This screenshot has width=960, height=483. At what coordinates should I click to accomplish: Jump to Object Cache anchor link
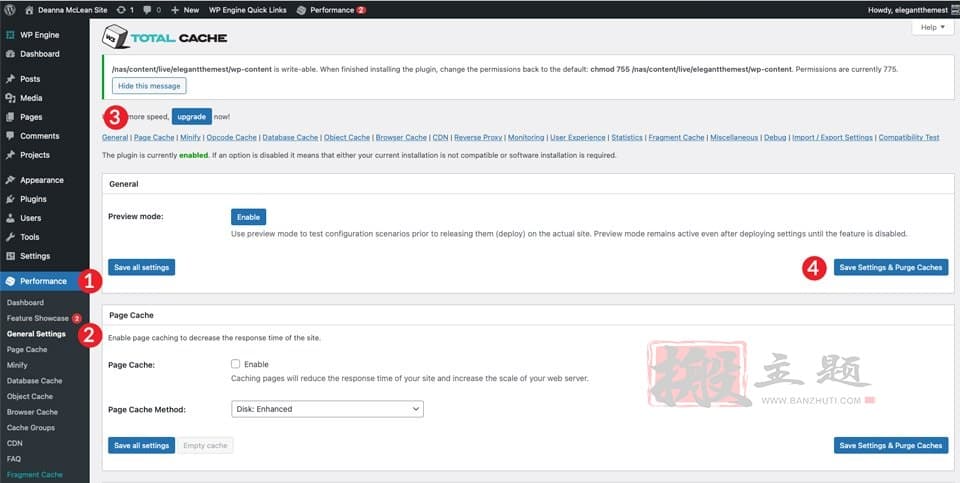tap(347, 138)
